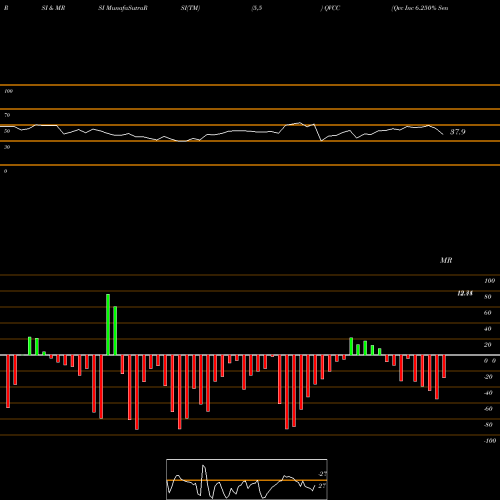Click the MR value '12.48' label
500x500 pixels.
pos(465,293)
